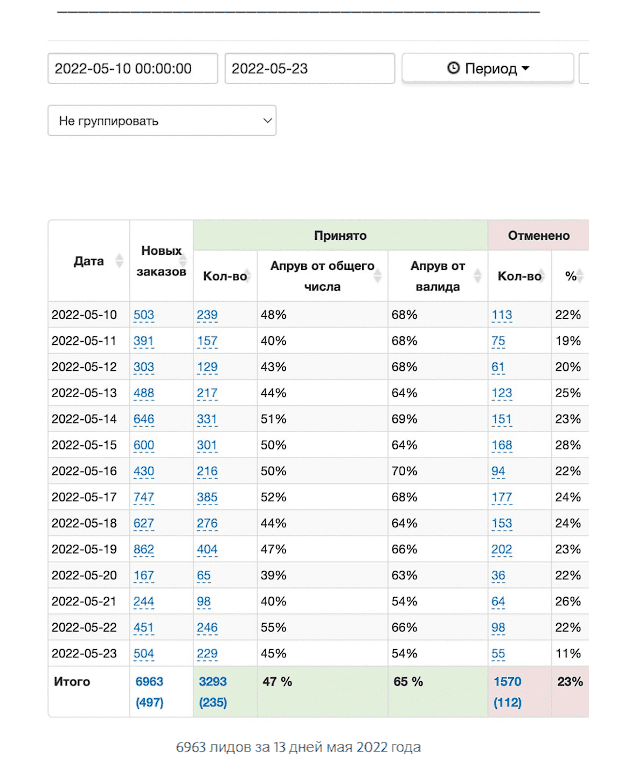This screenshot has height=783, width=627.
Task: Open accepted count 385 for 2022-05-17
Action: 207,497
